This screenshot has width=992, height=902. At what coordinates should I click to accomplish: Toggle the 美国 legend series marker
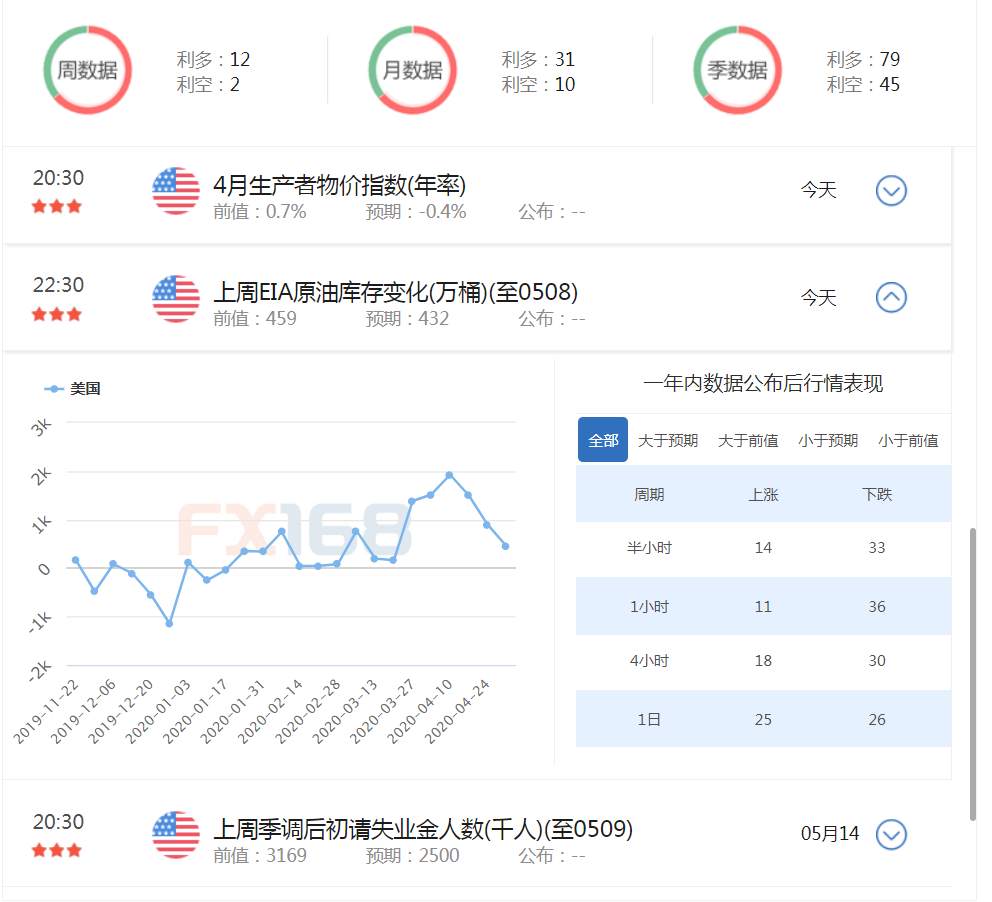[54, 389]
